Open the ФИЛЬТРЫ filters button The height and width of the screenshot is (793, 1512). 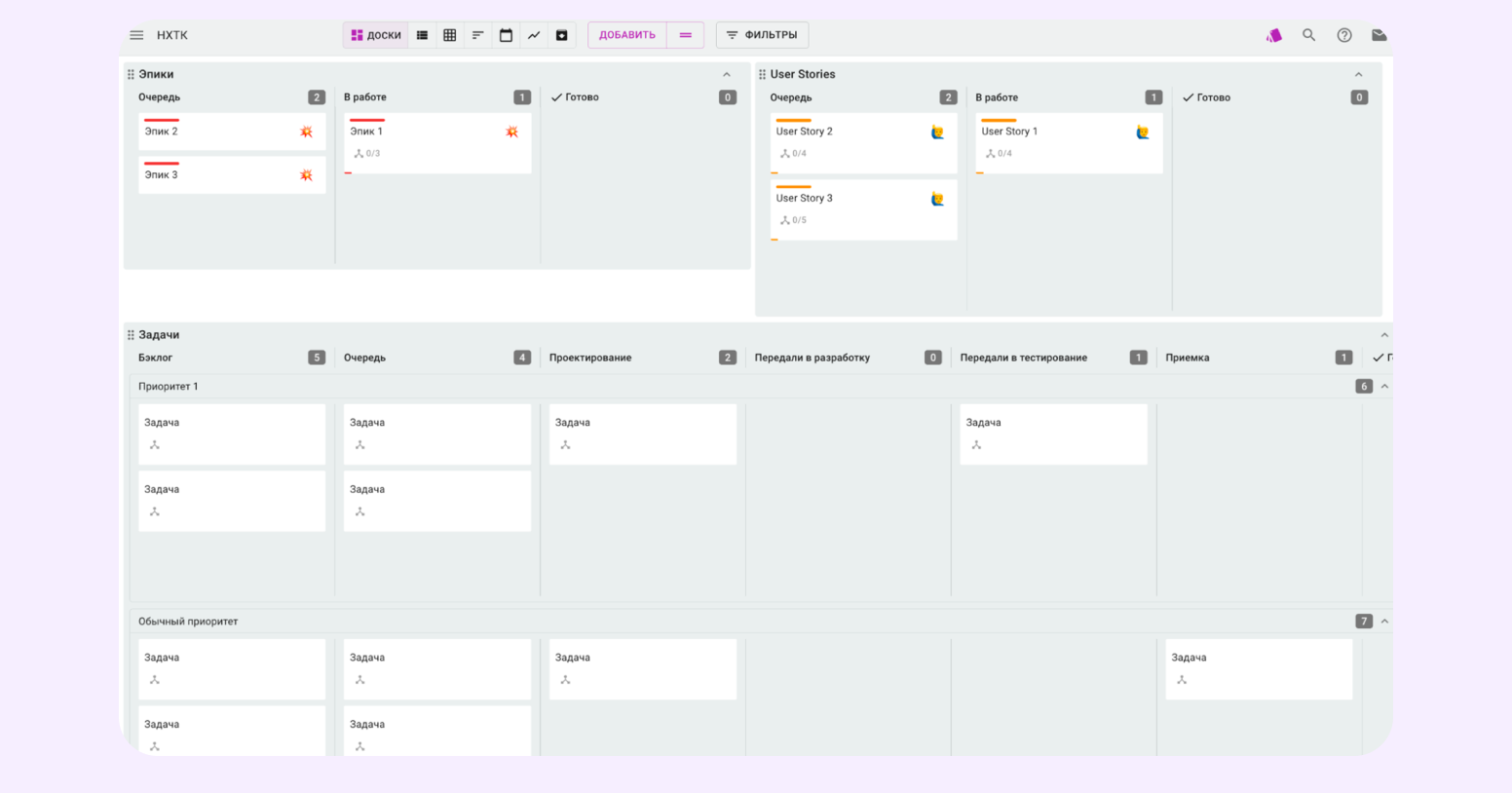pyautogui.click(x=762, y=35)
